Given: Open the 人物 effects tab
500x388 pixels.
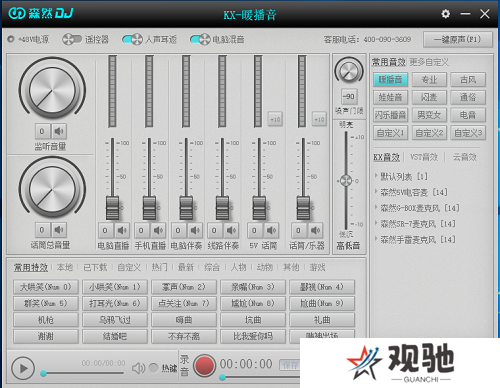Looking at the screenshot, I should 238,267.
